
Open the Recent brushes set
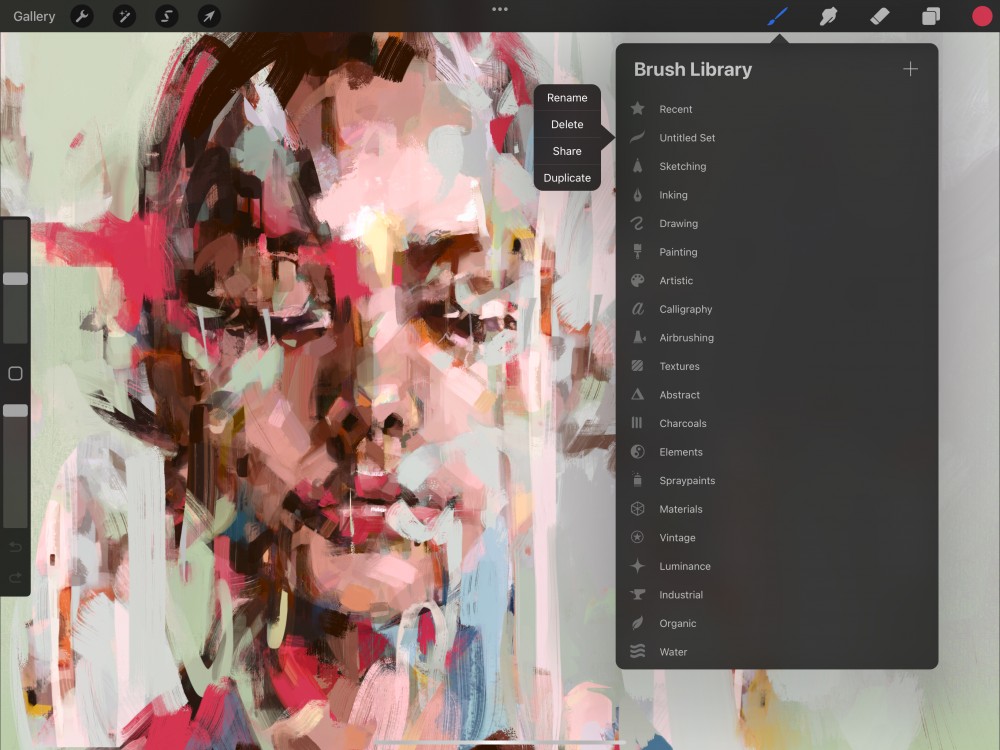tap(675, 109)
